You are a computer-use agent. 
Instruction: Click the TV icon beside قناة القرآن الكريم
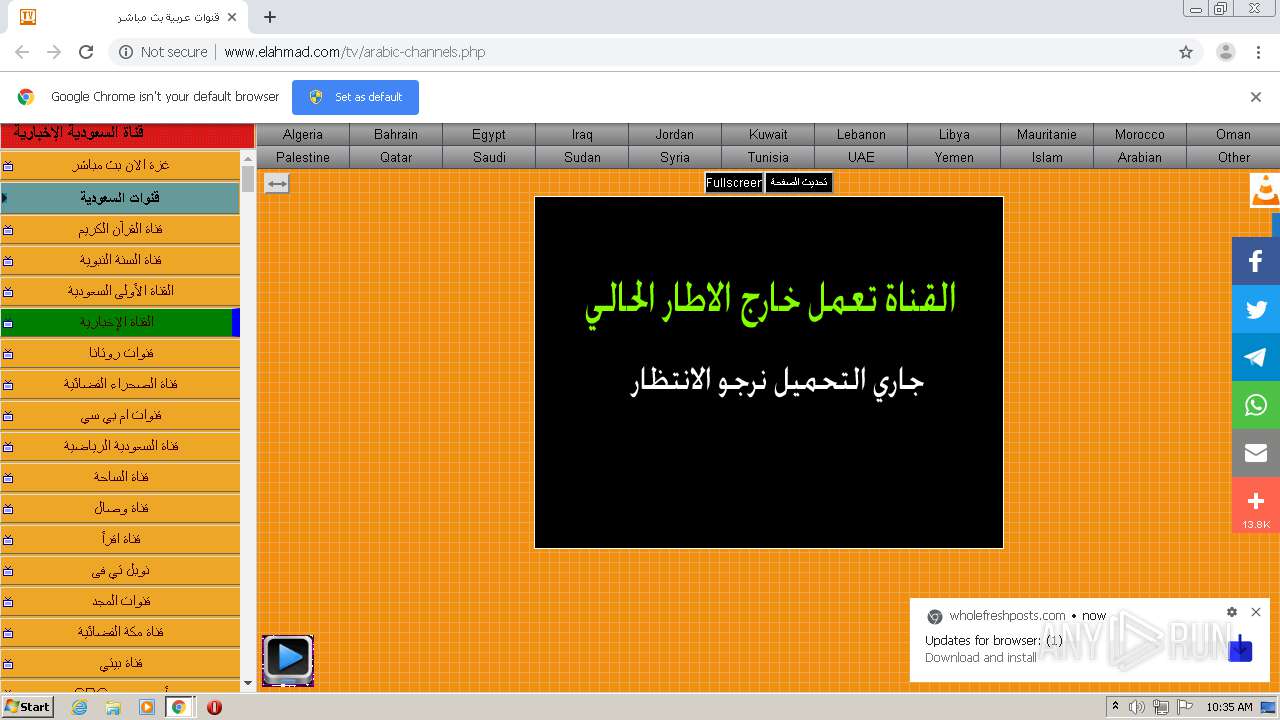tap(8, 229)
